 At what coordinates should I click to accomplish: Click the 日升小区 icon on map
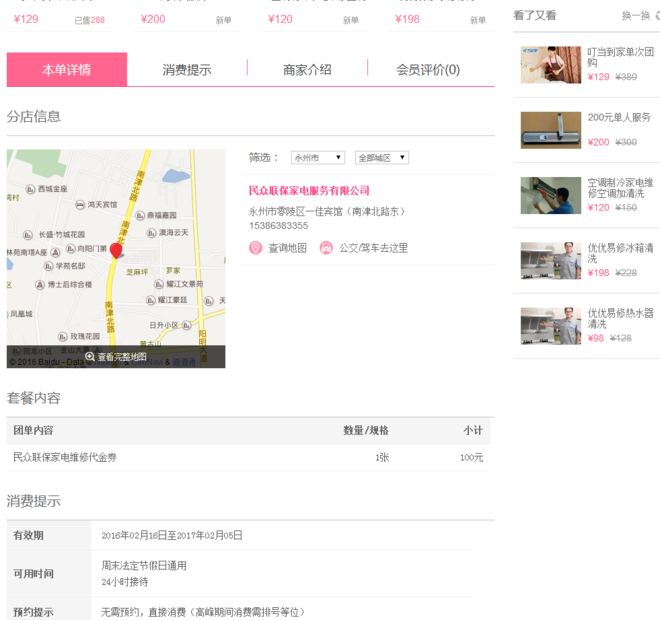(x=186, y=325)
